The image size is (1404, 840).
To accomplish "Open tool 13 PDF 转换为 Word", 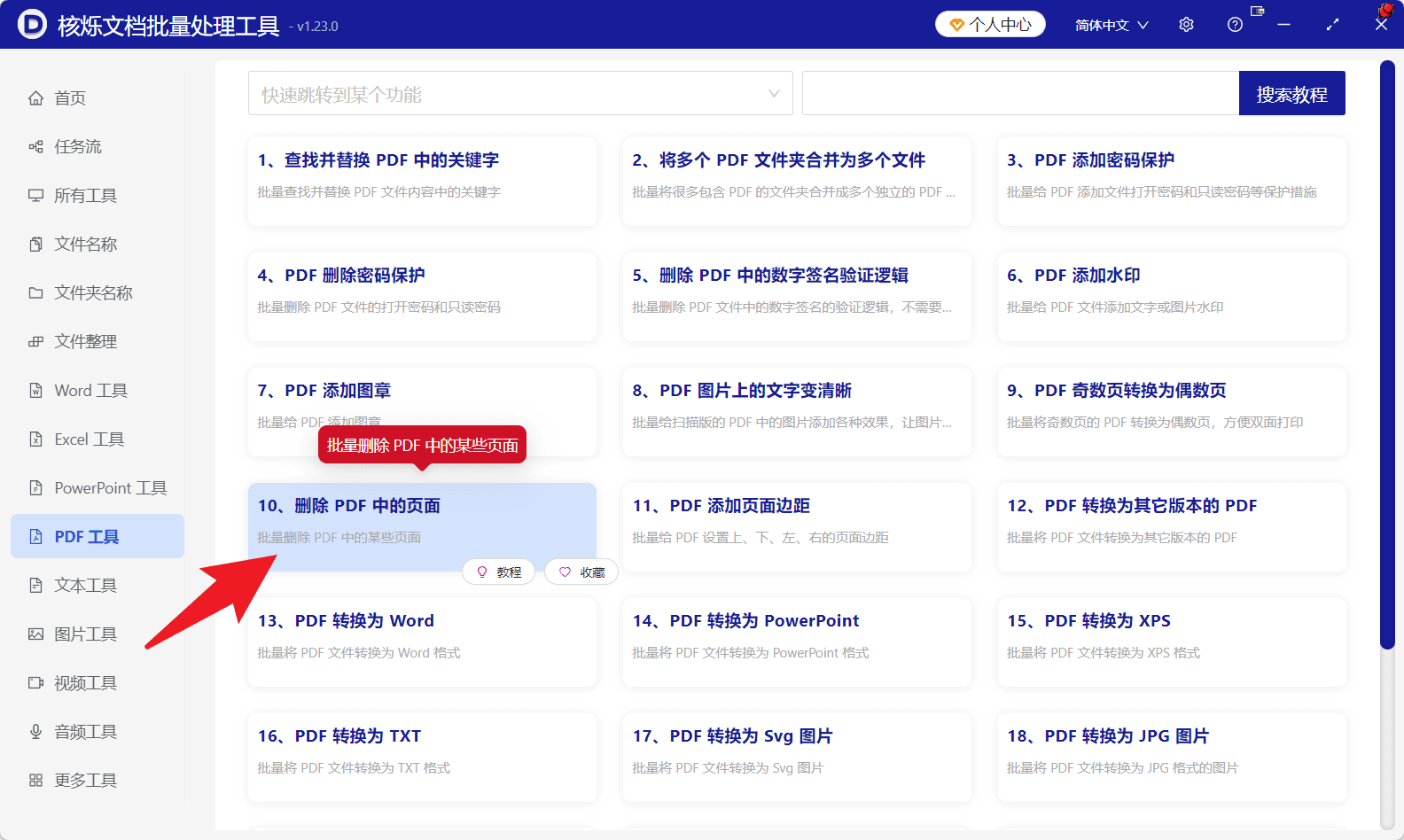I will [x=422, y=642].
